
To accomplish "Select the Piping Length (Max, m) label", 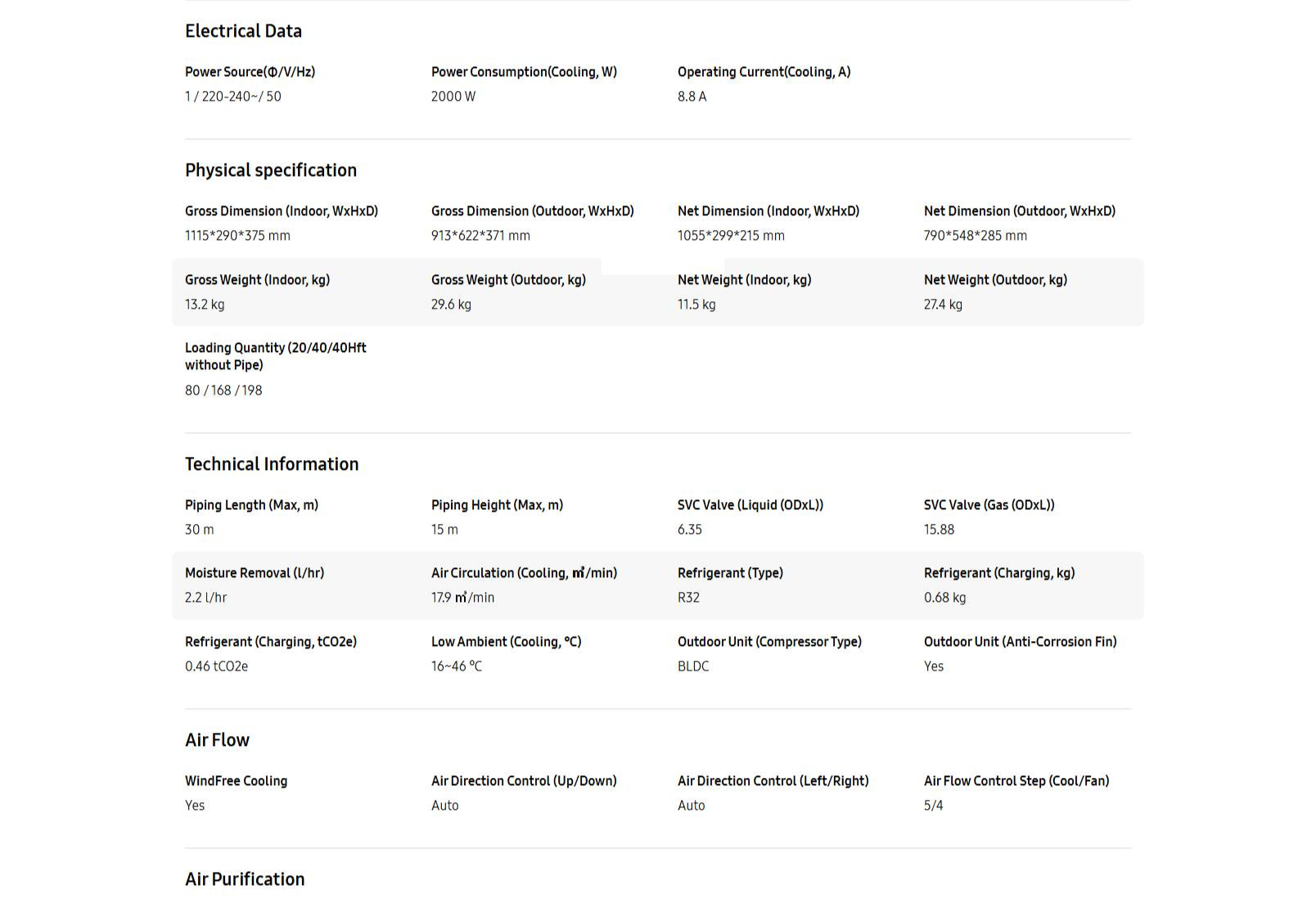I will coord(251,505).
